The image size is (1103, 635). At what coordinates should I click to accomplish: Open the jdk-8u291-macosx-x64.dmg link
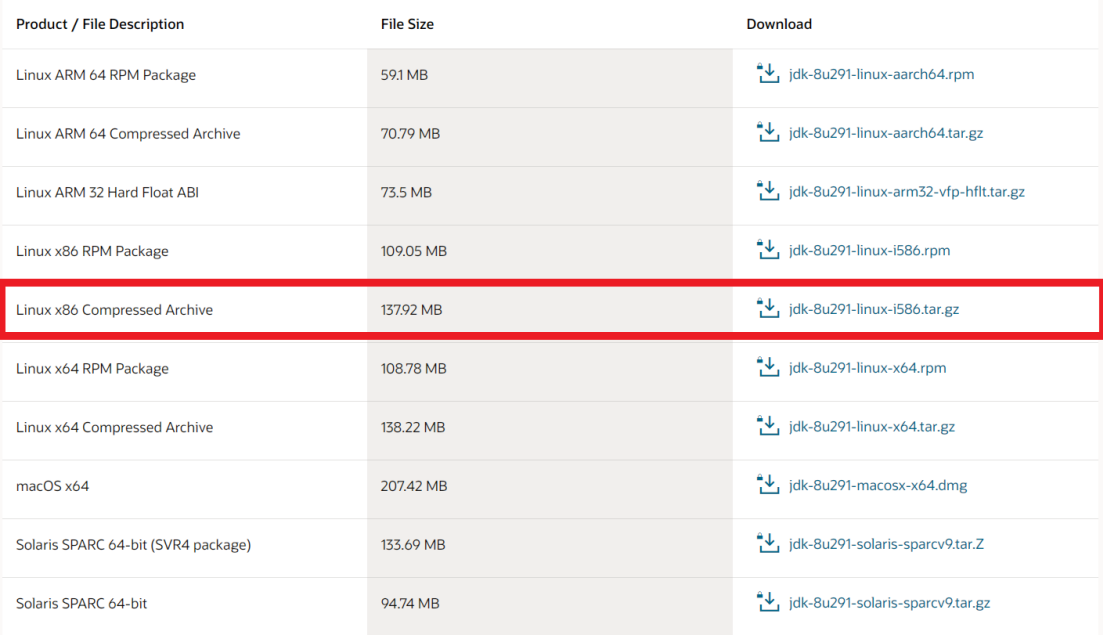pyautogui.click(x=878, y=485)
